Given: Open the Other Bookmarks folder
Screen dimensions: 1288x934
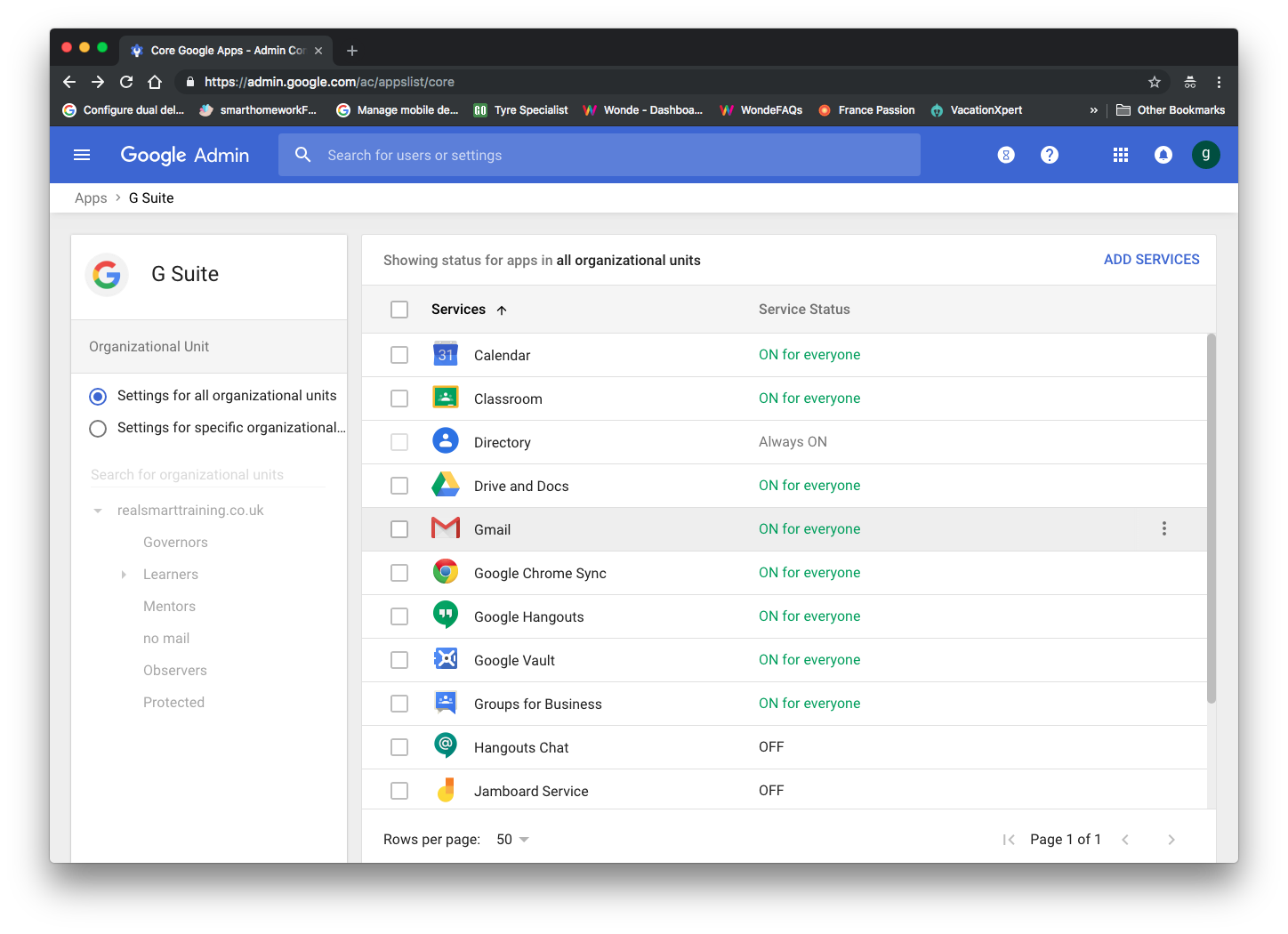Looking at the screenshot, I should click(x=1171, y=110).
